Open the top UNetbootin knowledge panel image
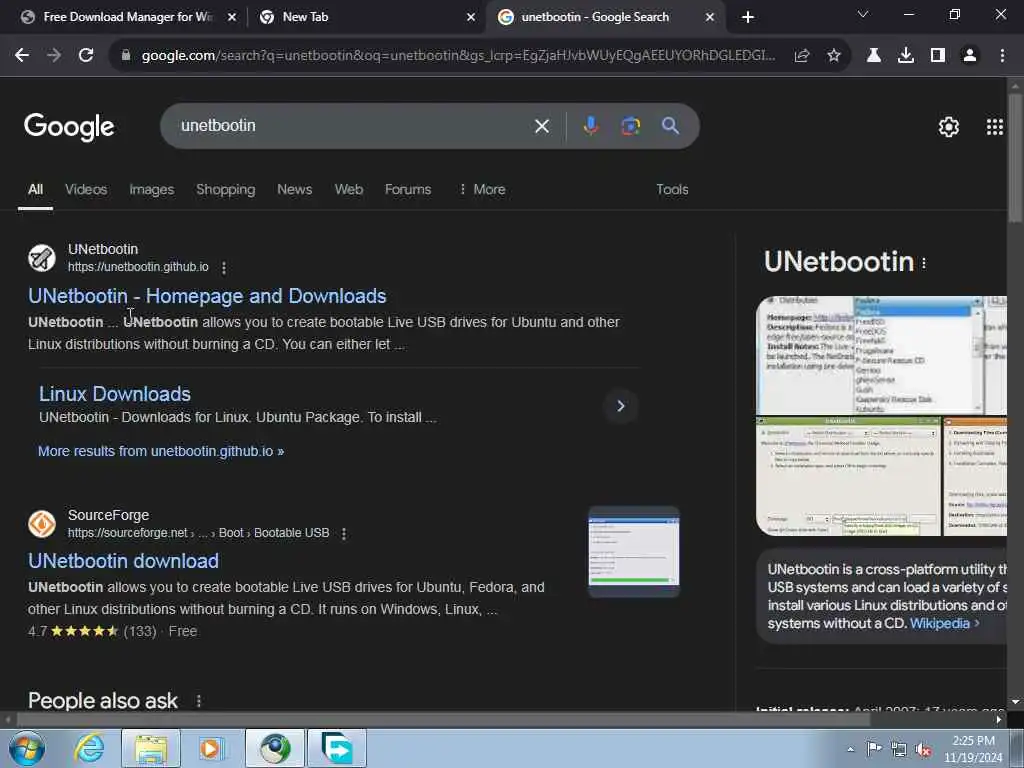The width and height of the screenshot is (1024, 768). pos(881,355)
